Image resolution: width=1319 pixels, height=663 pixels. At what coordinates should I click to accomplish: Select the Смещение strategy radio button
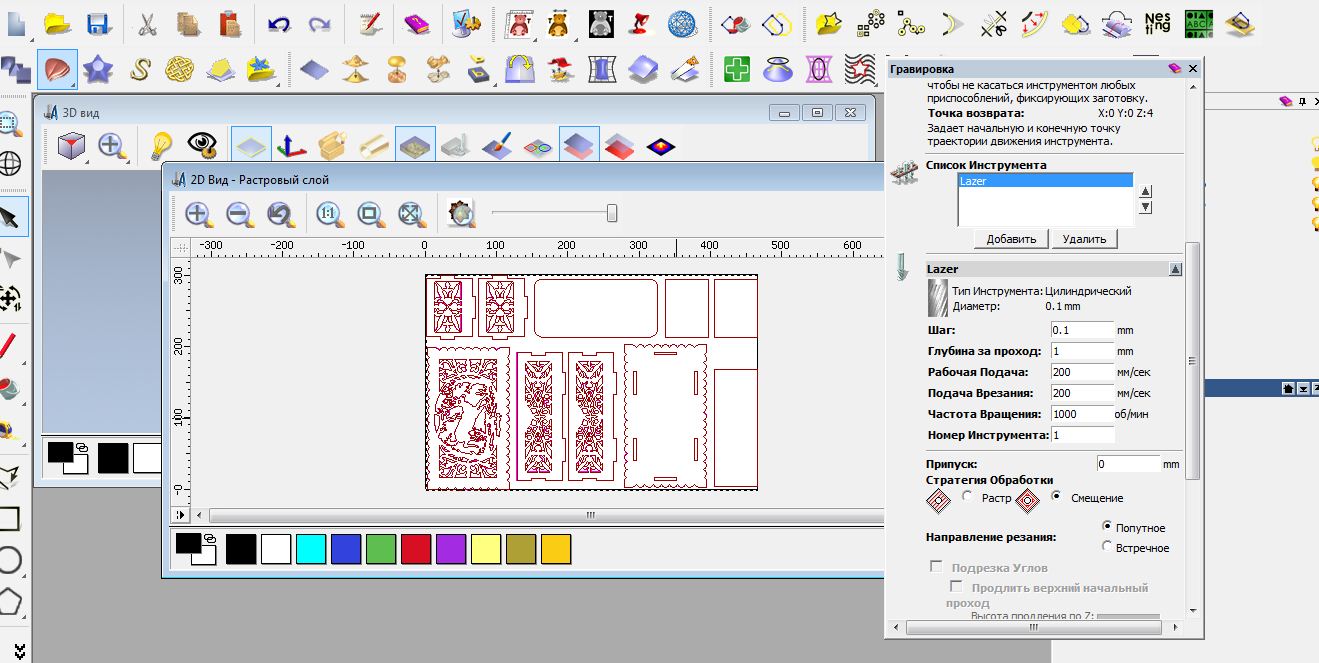point(1057,496)
